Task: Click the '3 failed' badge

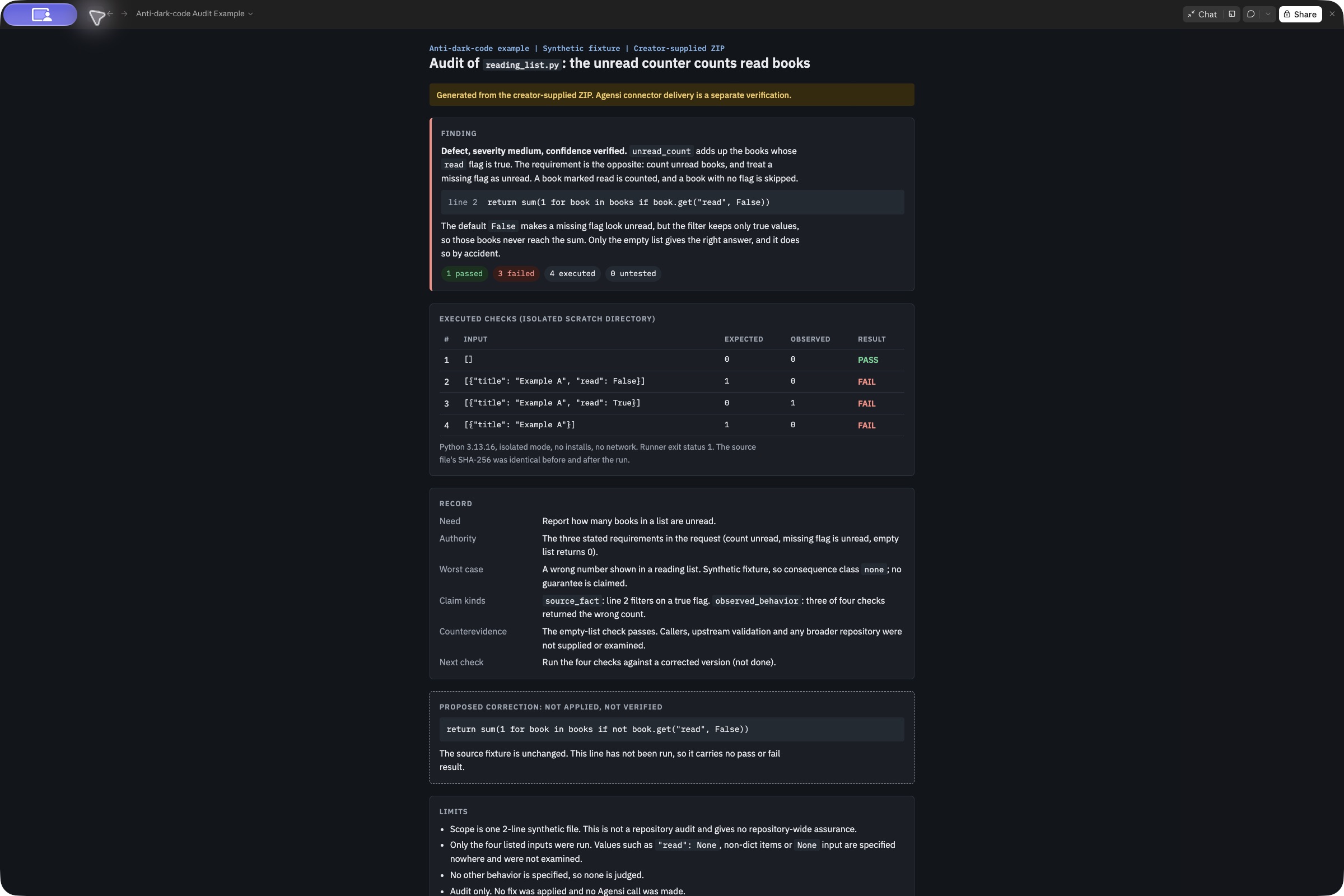Action: pos(516,274)
